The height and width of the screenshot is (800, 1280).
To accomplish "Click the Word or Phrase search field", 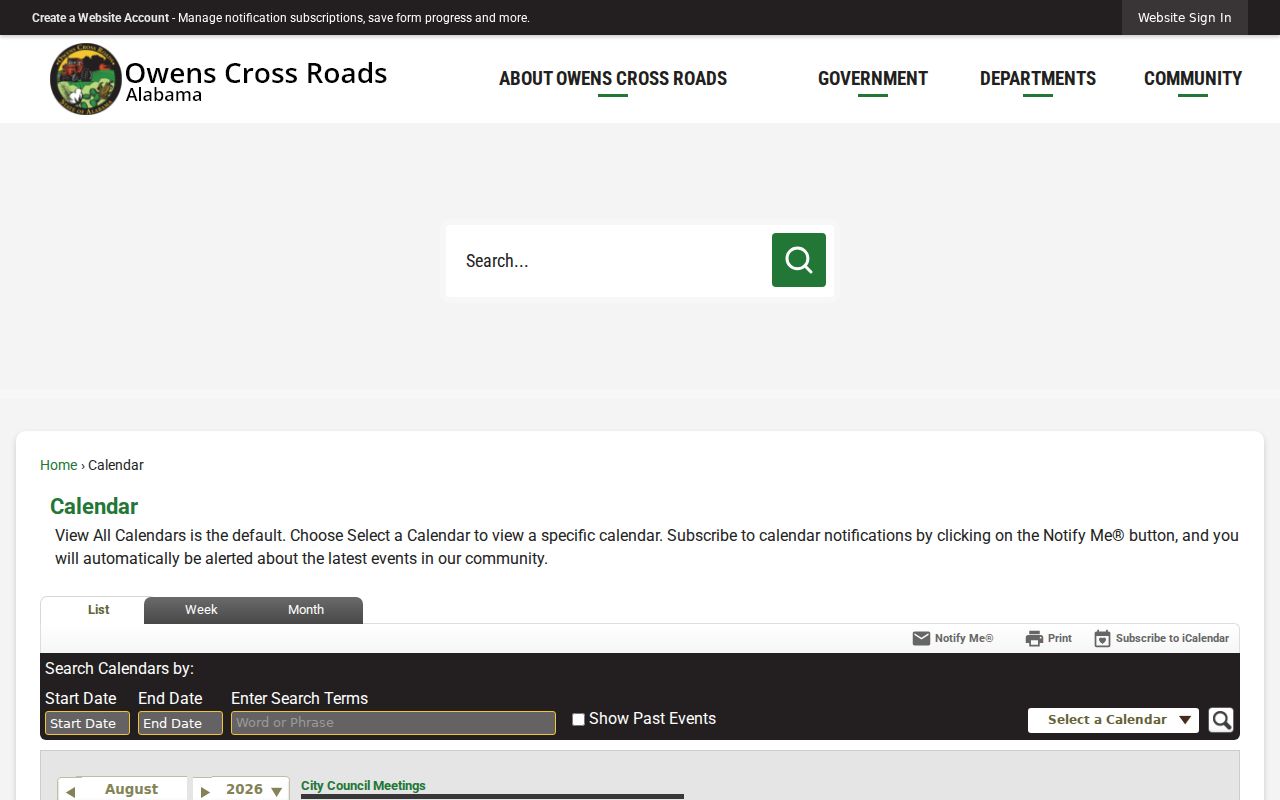I will [393, 723].
